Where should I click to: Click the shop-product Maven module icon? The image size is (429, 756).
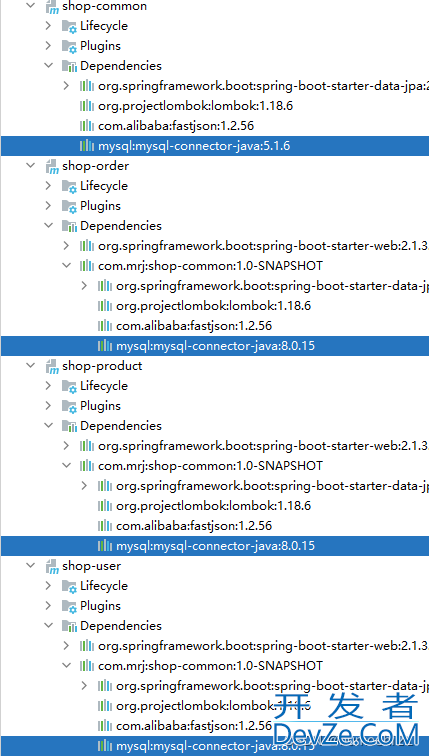[x=52, y=366]
